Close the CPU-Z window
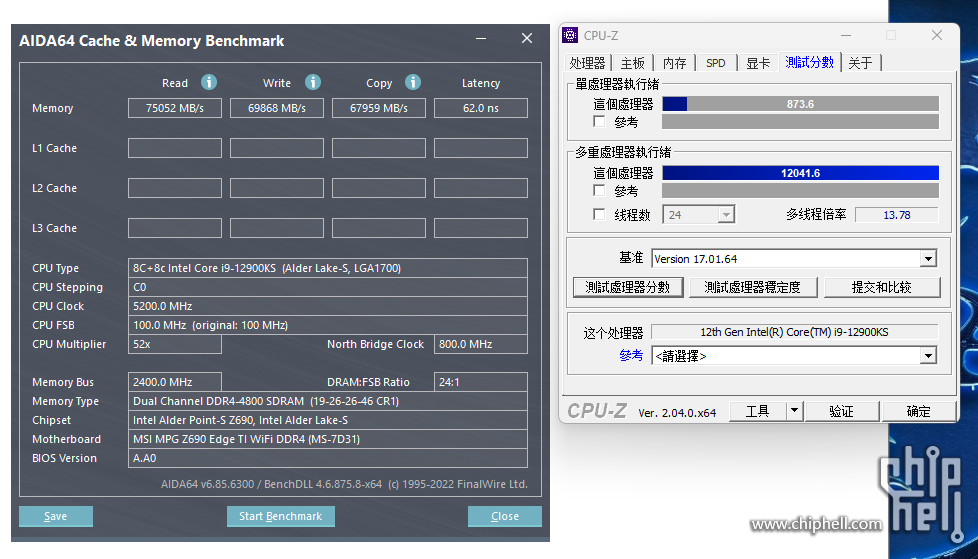Screen dimensions: 978x559 [937, 36]
